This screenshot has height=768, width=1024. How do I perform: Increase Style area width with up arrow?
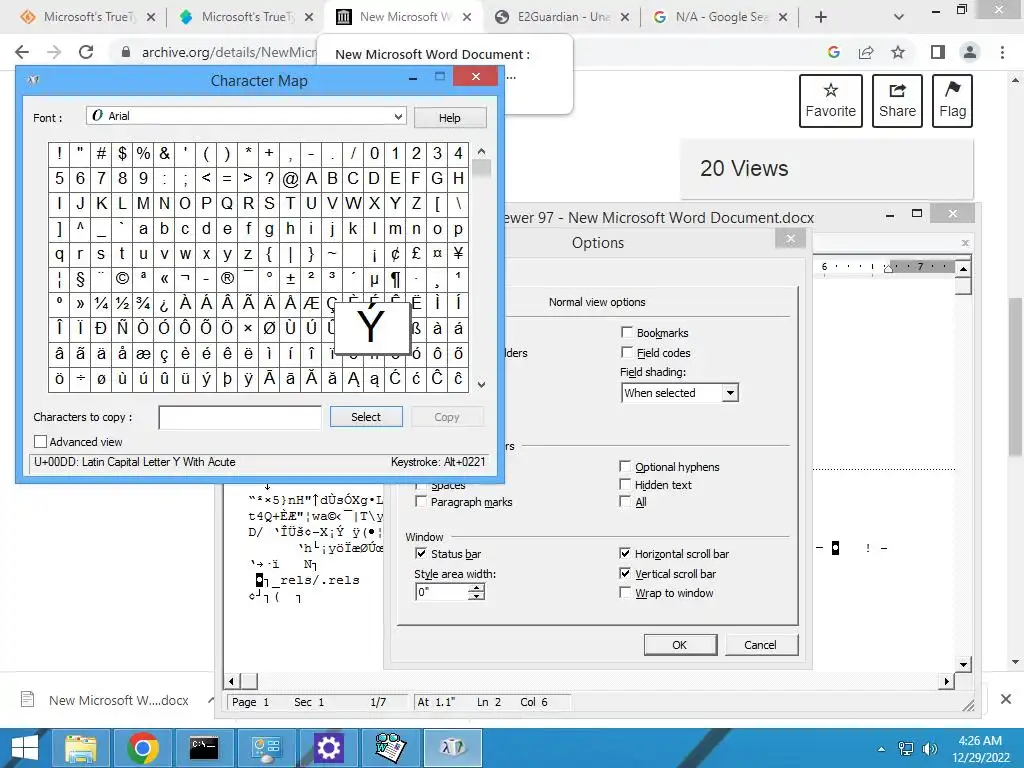(x=477, y=588)
